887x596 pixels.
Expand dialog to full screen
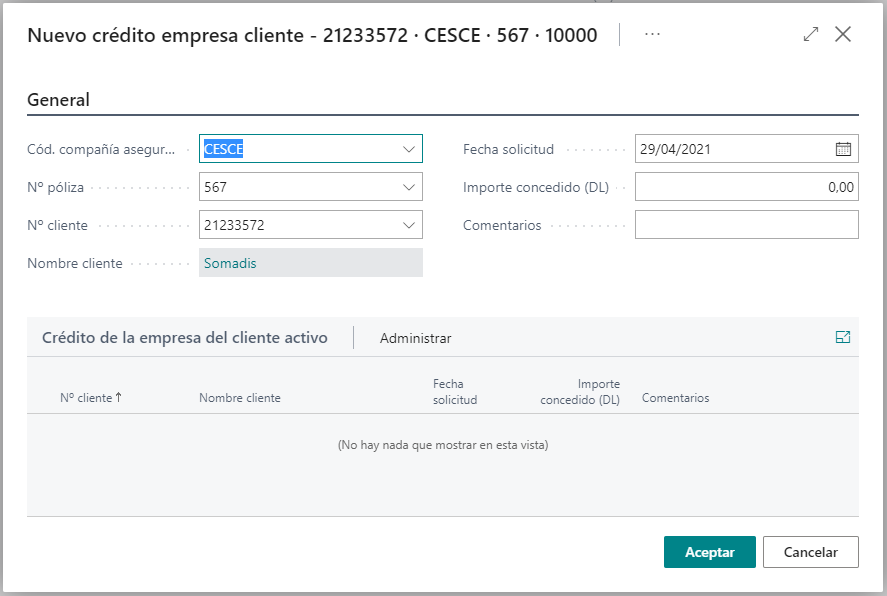click(811, 34)
